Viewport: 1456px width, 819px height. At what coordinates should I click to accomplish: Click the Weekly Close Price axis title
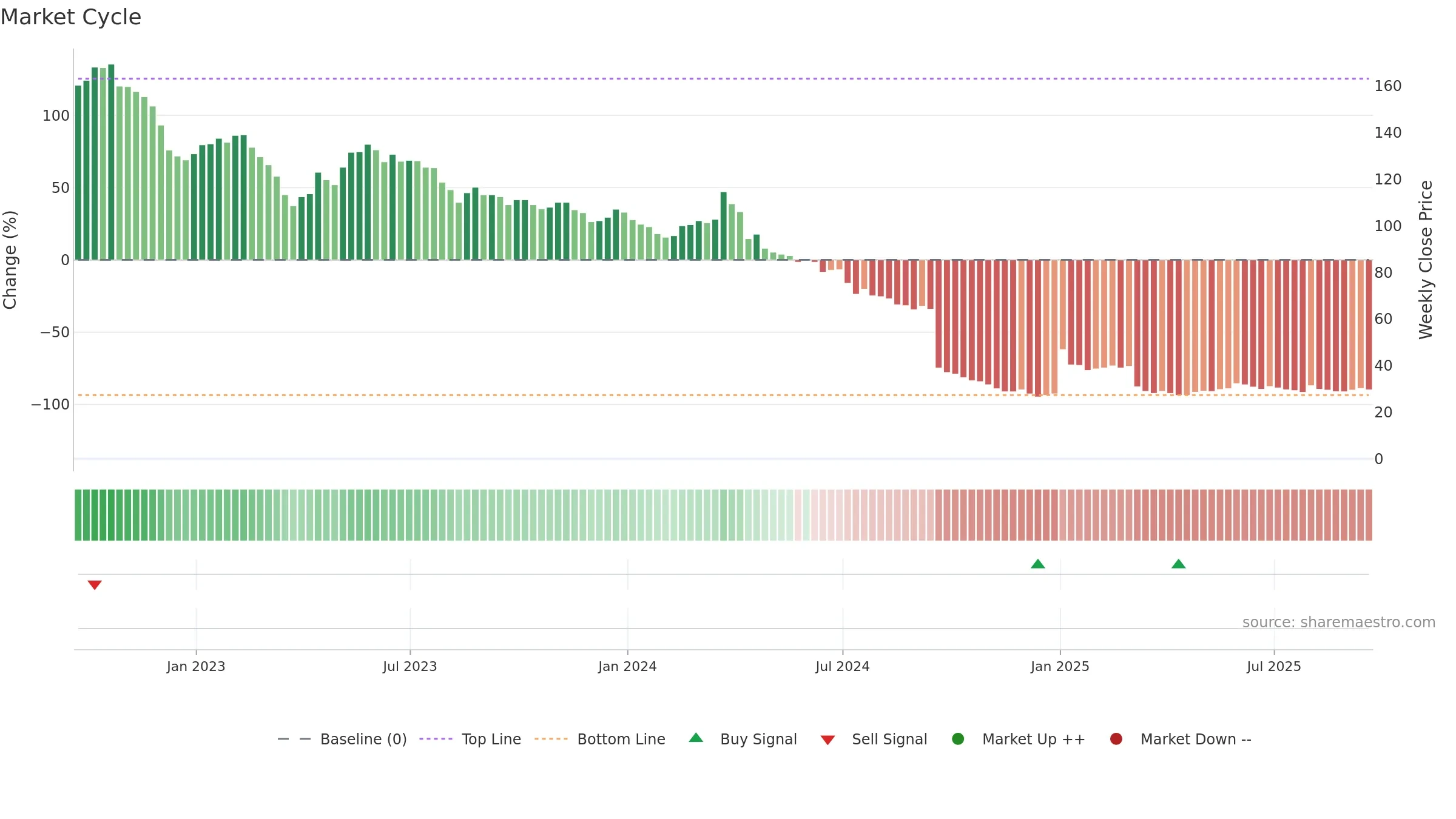(1426, 260)
